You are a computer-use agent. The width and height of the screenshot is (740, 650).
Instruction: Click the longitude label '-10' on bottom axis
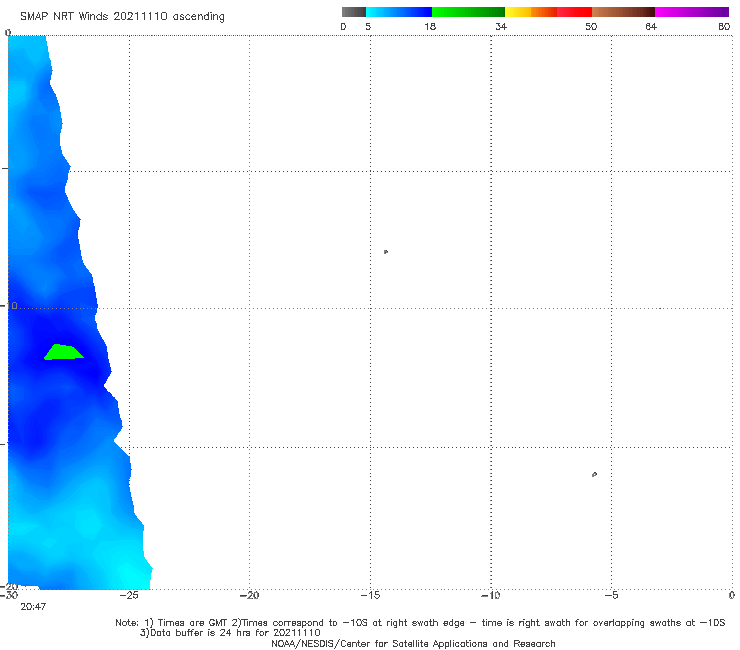(490, 596)
